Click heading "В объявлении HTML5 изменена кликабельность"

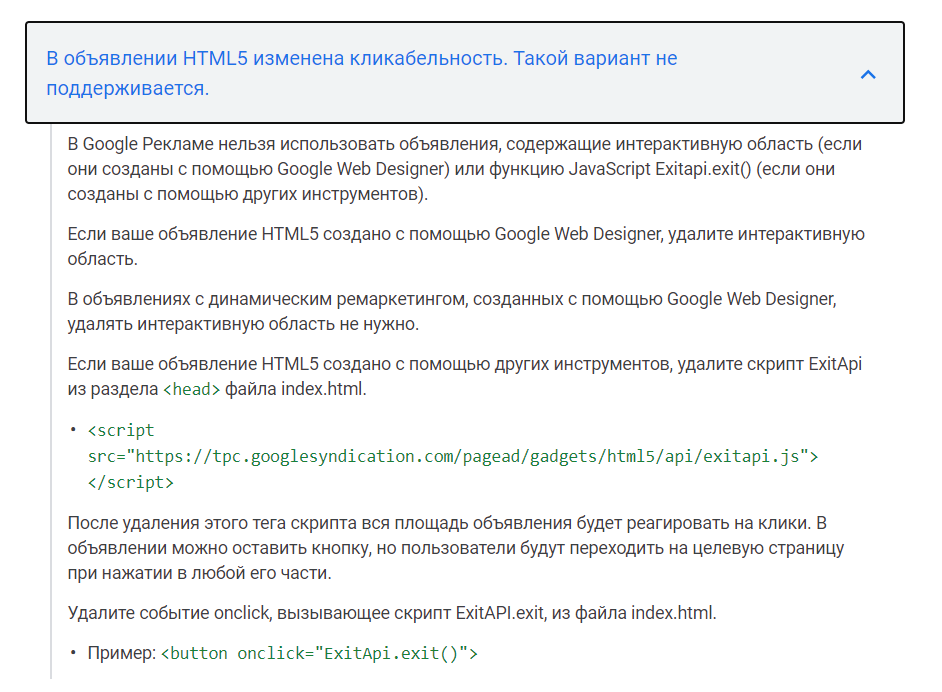pyautogui.click(x=362, y=73)
